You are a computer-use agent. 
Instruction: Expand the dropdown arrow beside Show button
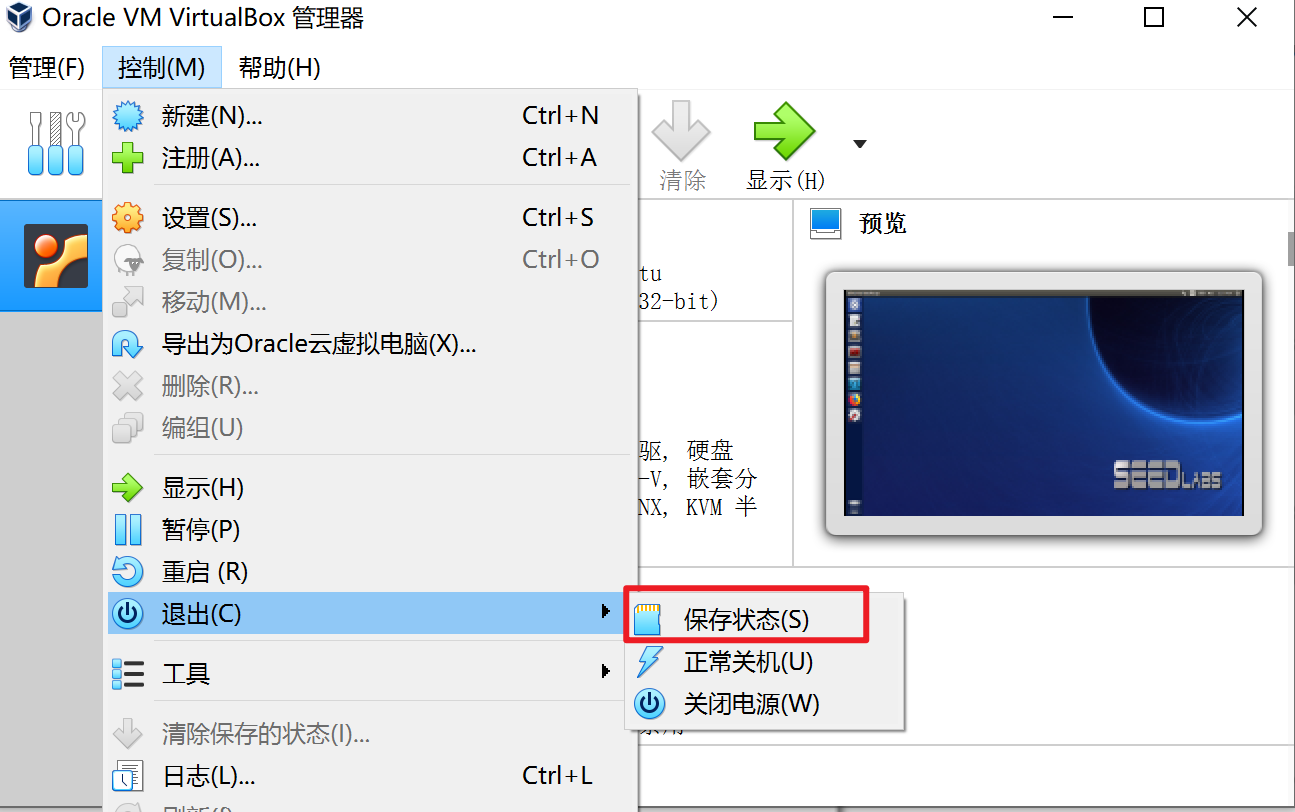(859, 145)
